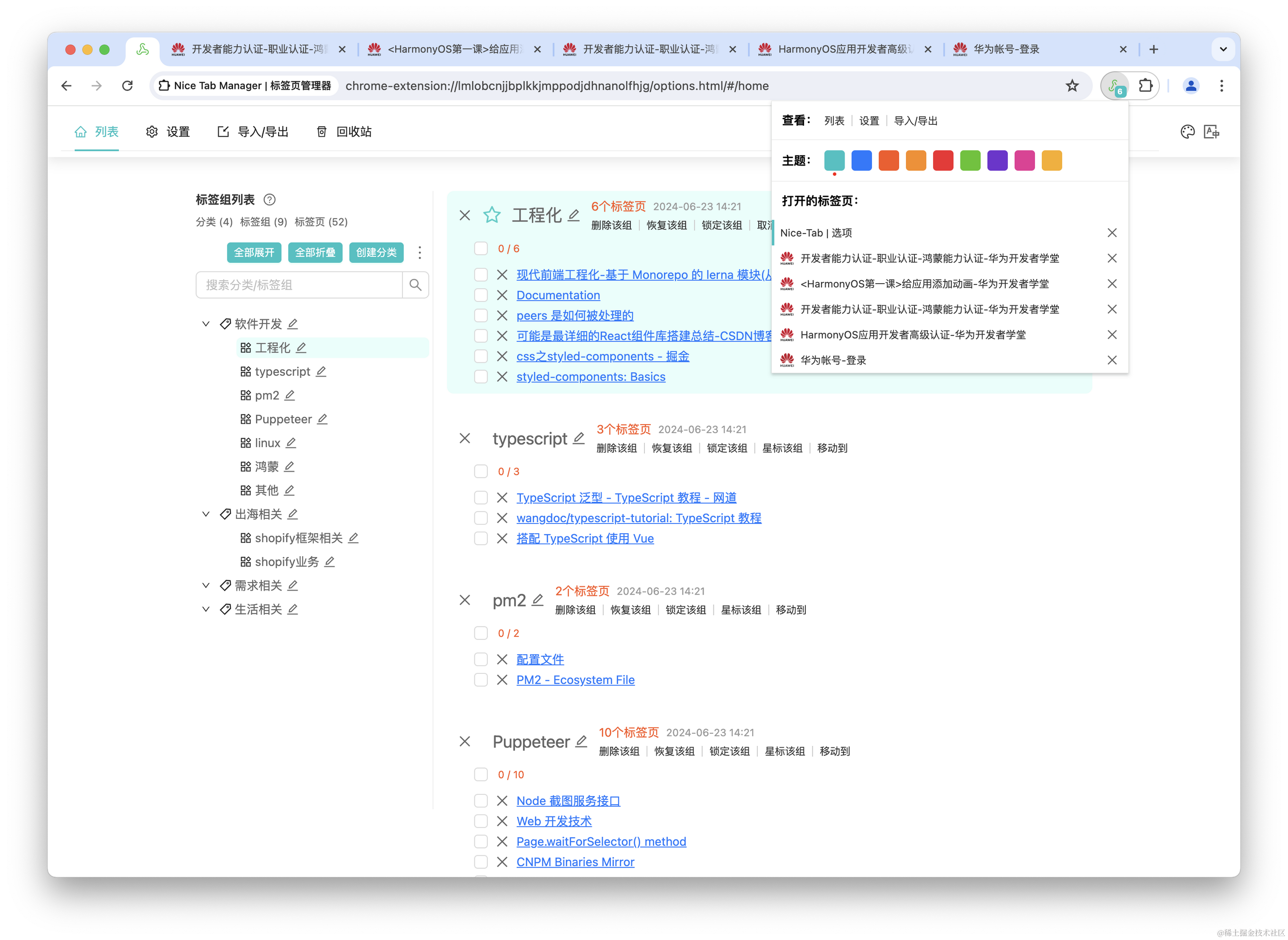Viewport: 1288px width, 940px height.
Task: Collapse the 软件开发 category
Action: (x=206, y=324)
